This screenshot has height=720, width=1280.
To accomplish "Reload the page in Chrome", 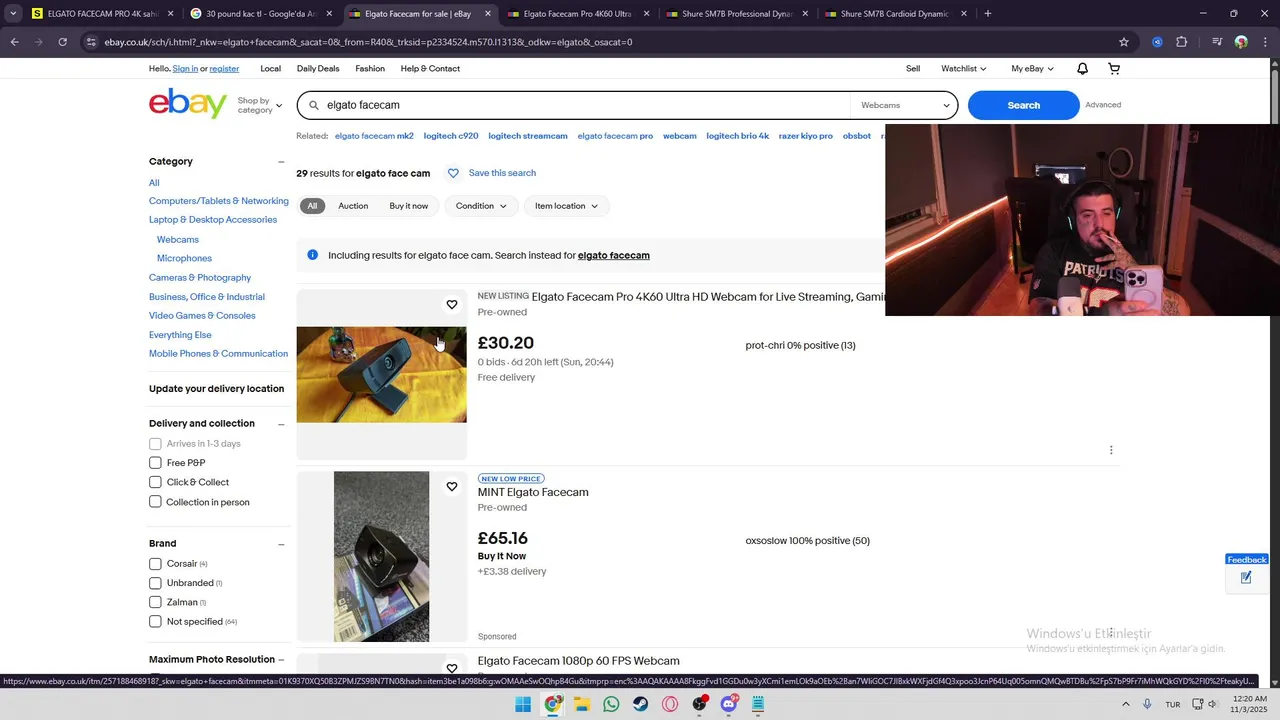I will tap(62, 42).
